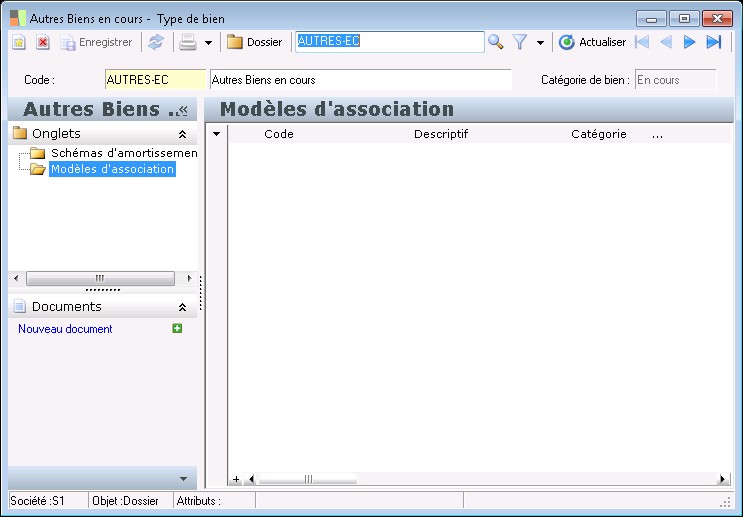Collapse the Documents section
The width and height of the screenshot is (743, 517).
coord(182,308)
